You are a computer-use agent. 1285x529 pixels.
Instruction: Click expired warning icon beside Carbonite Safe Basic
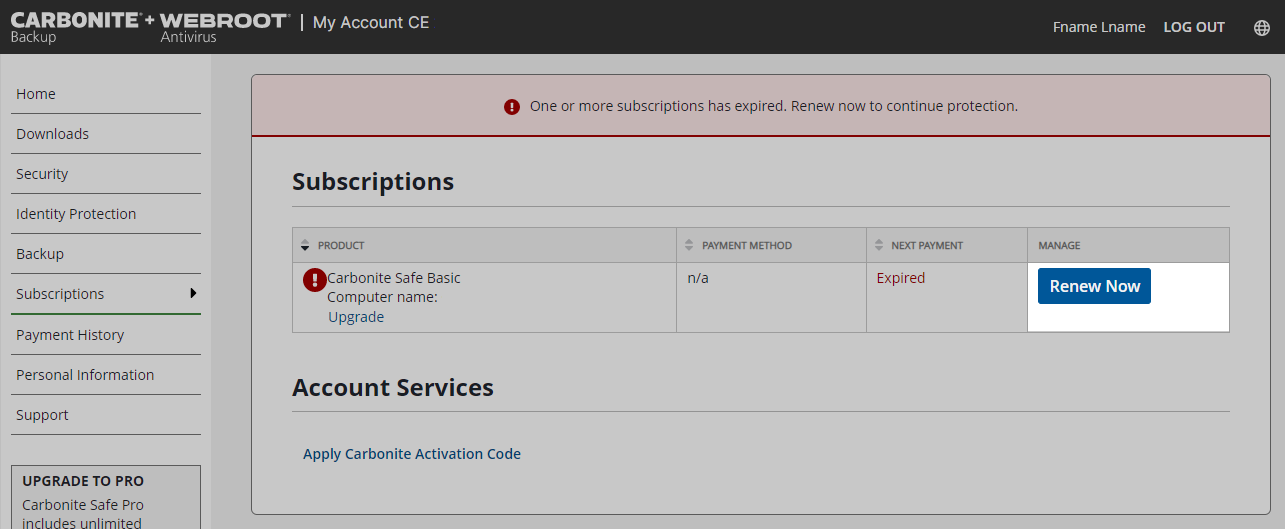pos(314,280)
